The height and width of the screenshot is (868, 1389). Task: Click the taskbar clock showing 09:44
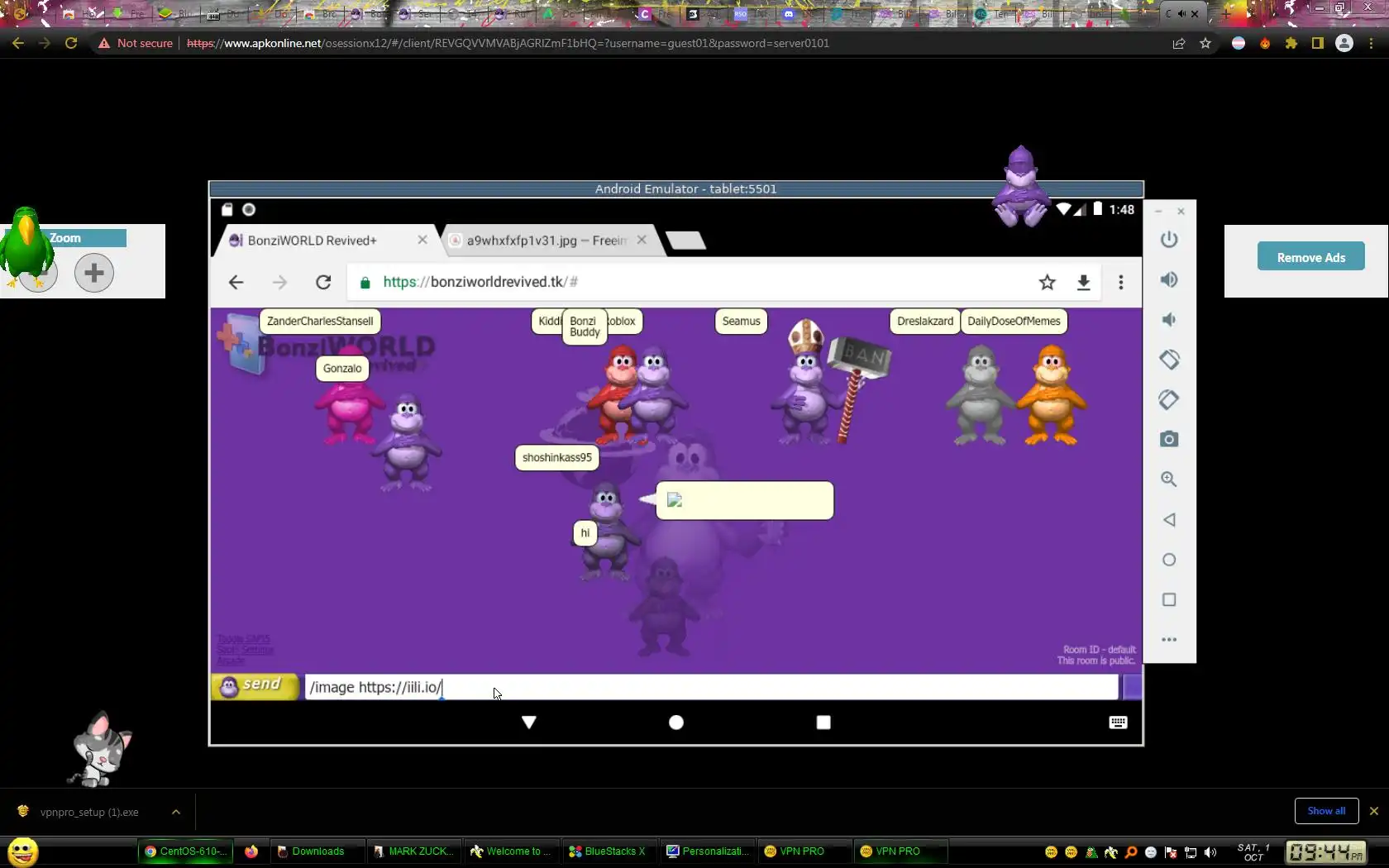pyautogui.click(x=1325, y=851)
